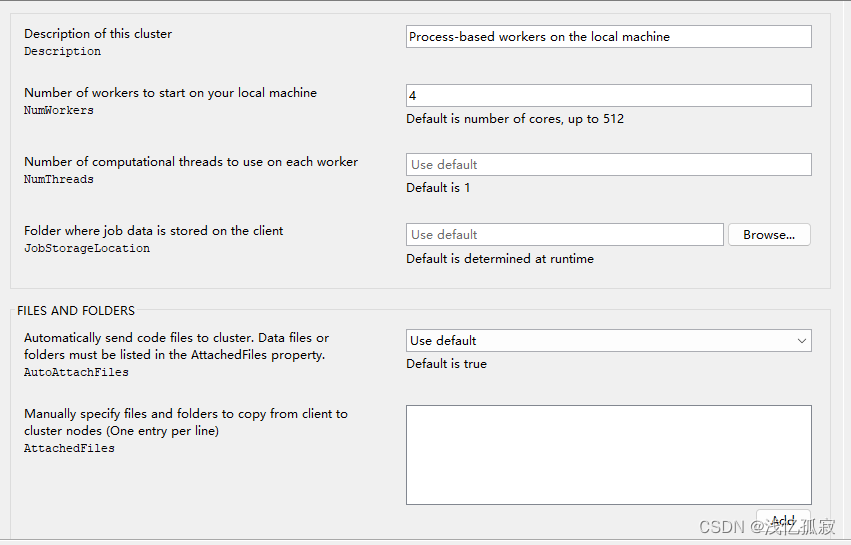
Task: Select the JobStorageLocation folder path field
Action: [x=564, y=235]
